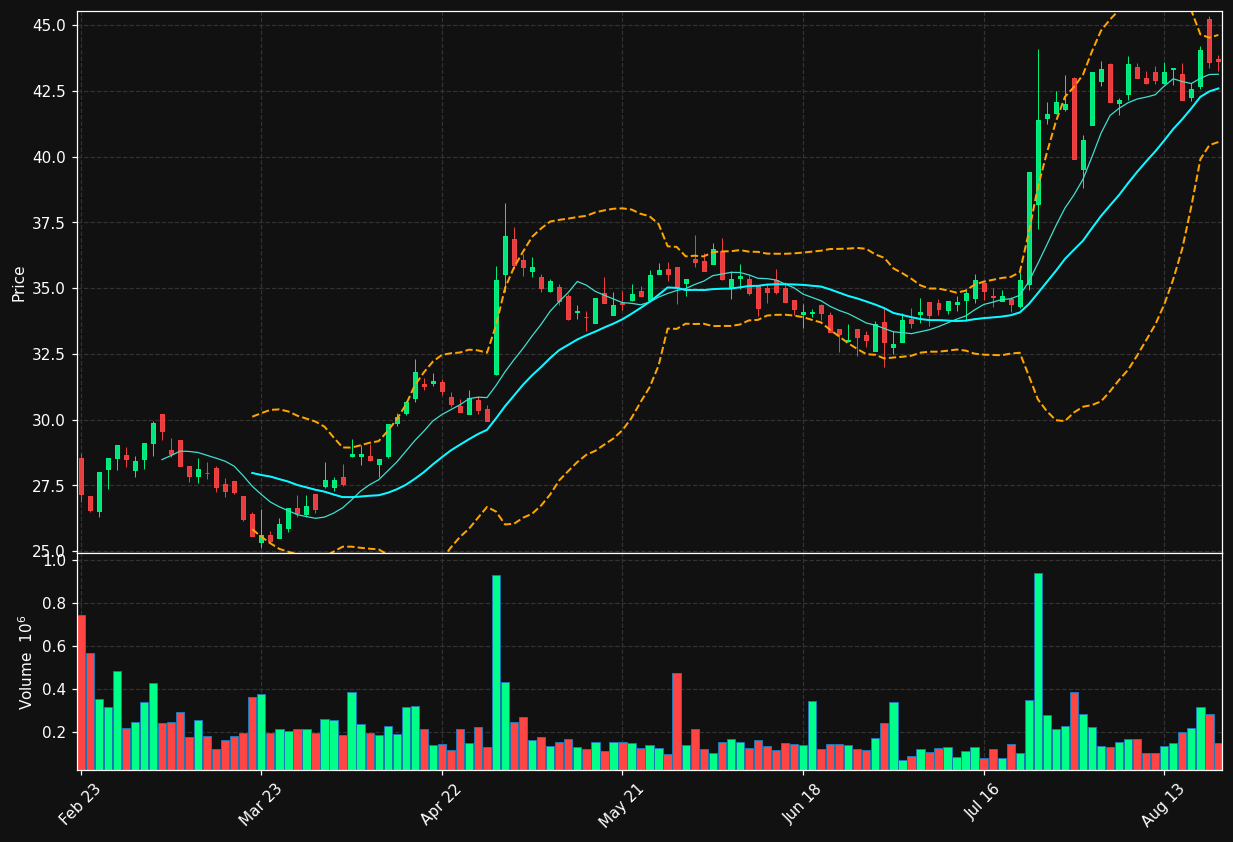The image size is (1233, 842).
Task: Select the 30.0 price tick label
Action: [49, 420]
